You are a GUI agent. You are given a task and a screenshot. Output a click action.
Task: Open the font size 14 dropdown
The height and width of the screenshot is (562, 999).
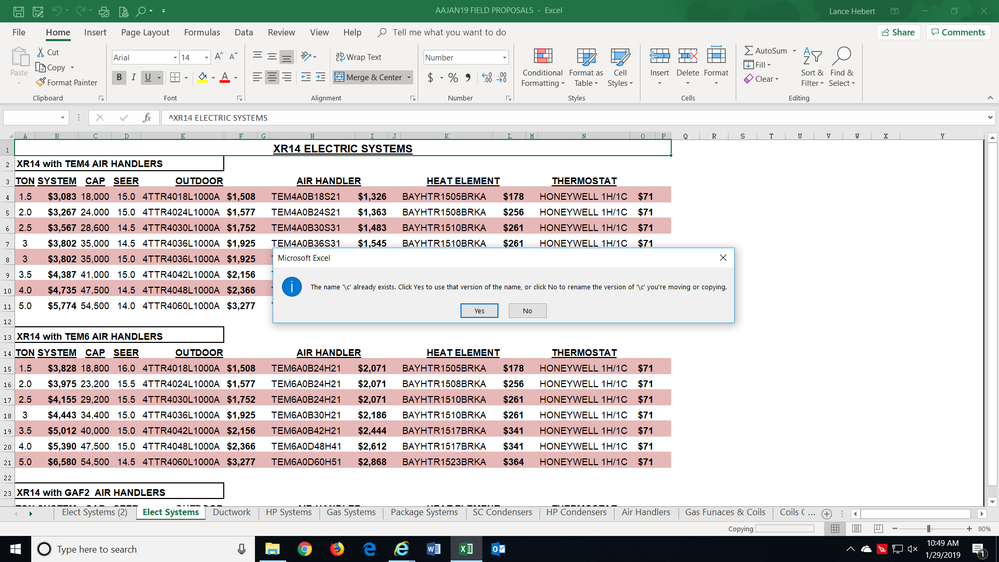pos(206,57)
